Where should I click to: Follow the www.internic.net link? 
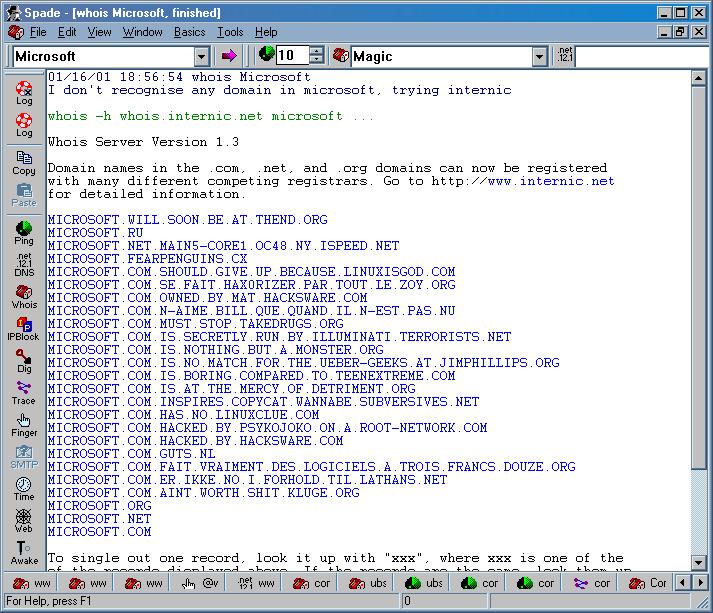[x=551, y=181]
